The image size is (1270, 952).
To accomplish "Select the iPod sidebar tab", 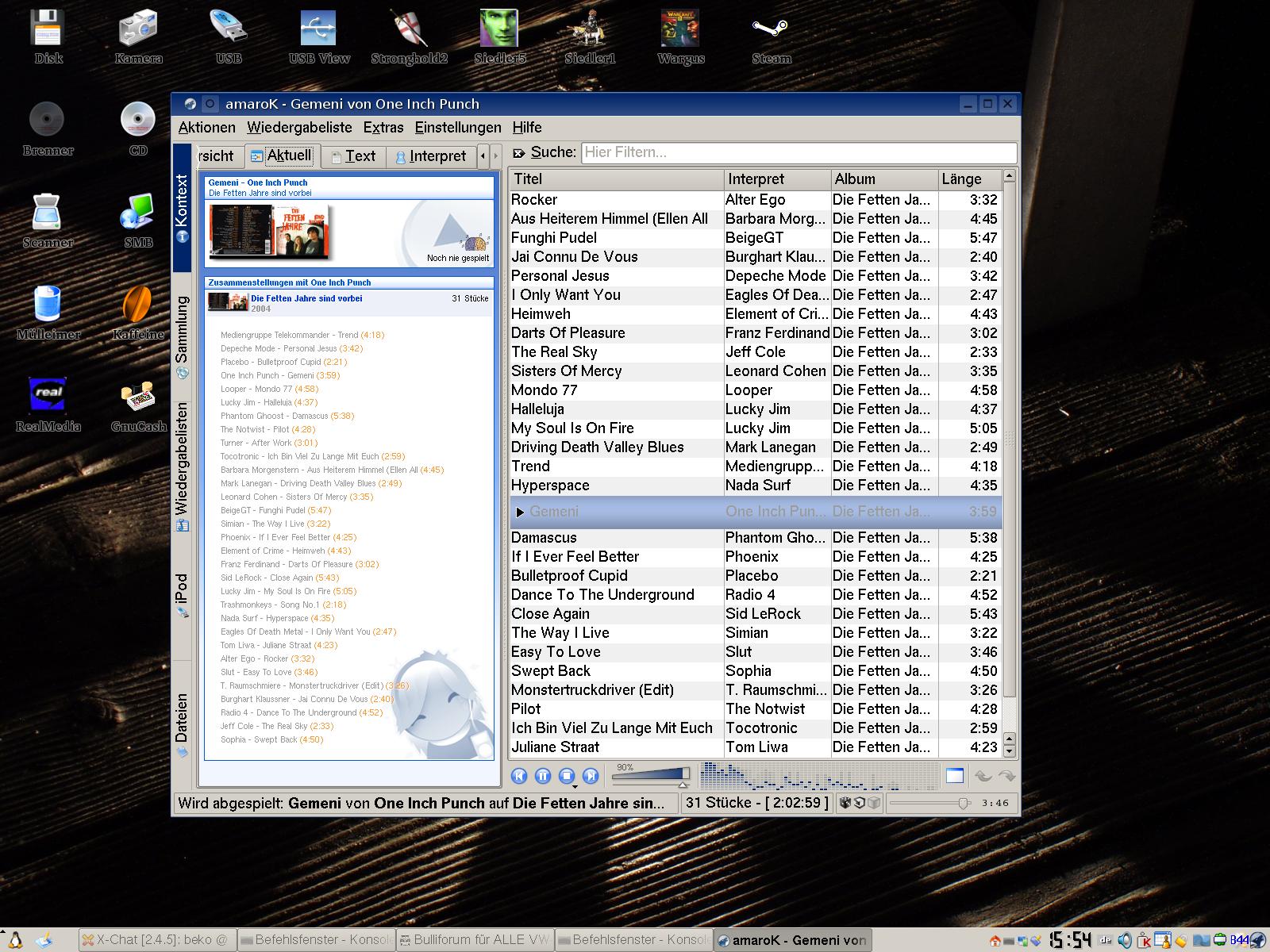I will tap(182, 595).
